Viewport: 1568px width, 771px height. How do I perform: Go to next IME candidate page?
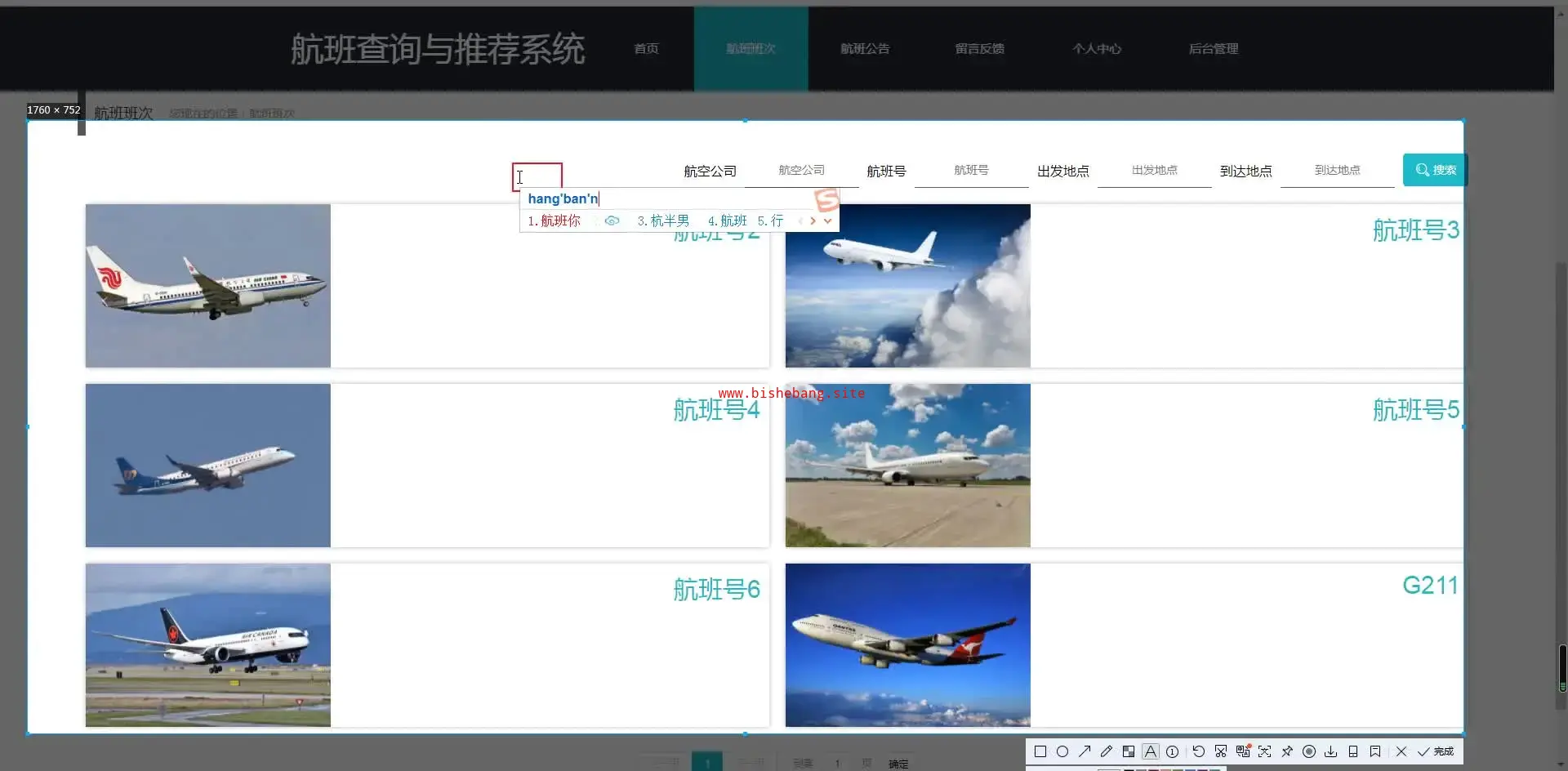[x=813, y=221]
